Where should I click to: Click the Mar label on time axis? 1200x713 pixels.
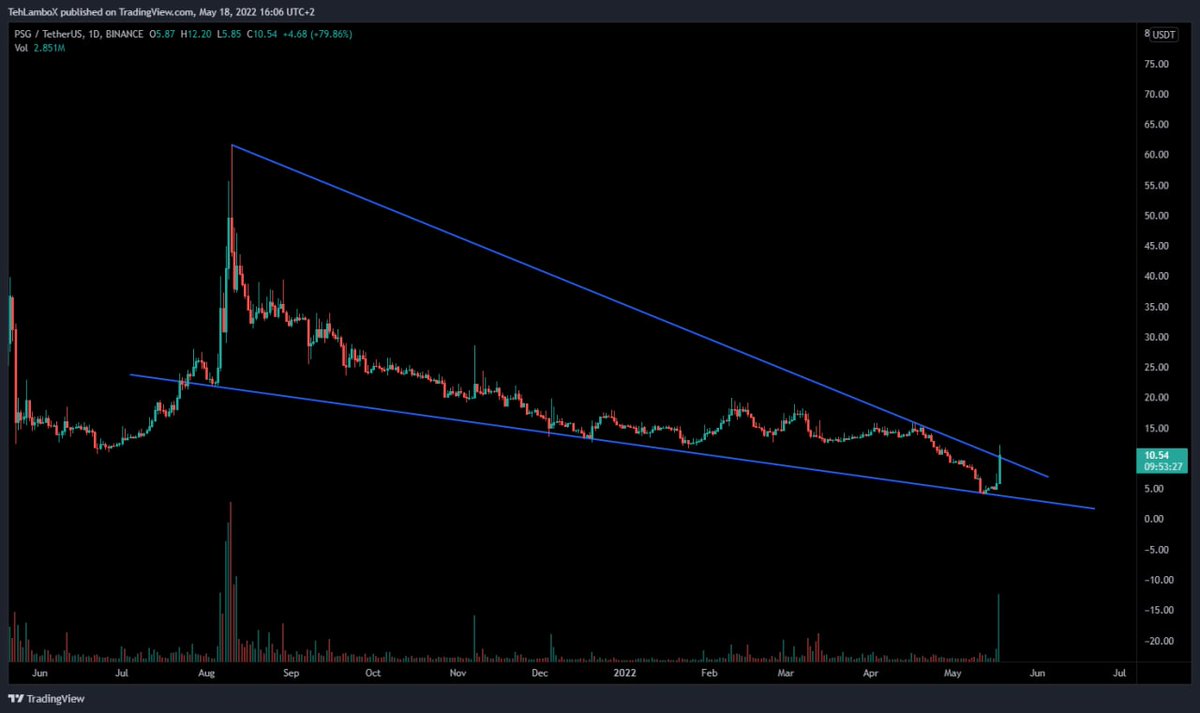[x=785, y=674]
